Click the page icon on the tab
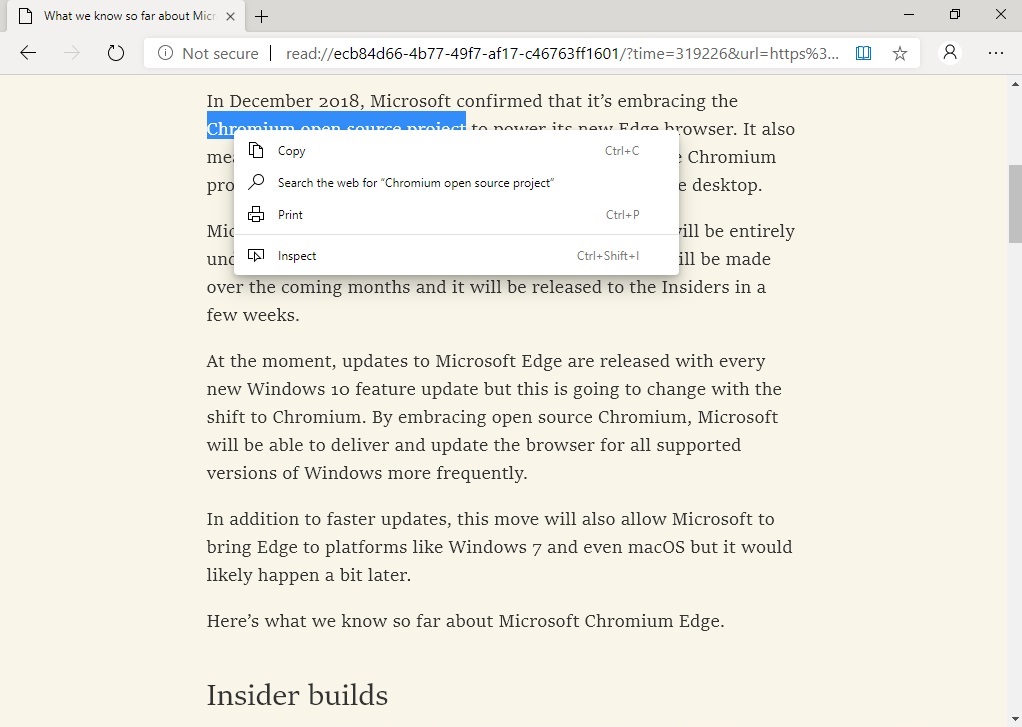The image size is (1022, 727). point(25,16)
